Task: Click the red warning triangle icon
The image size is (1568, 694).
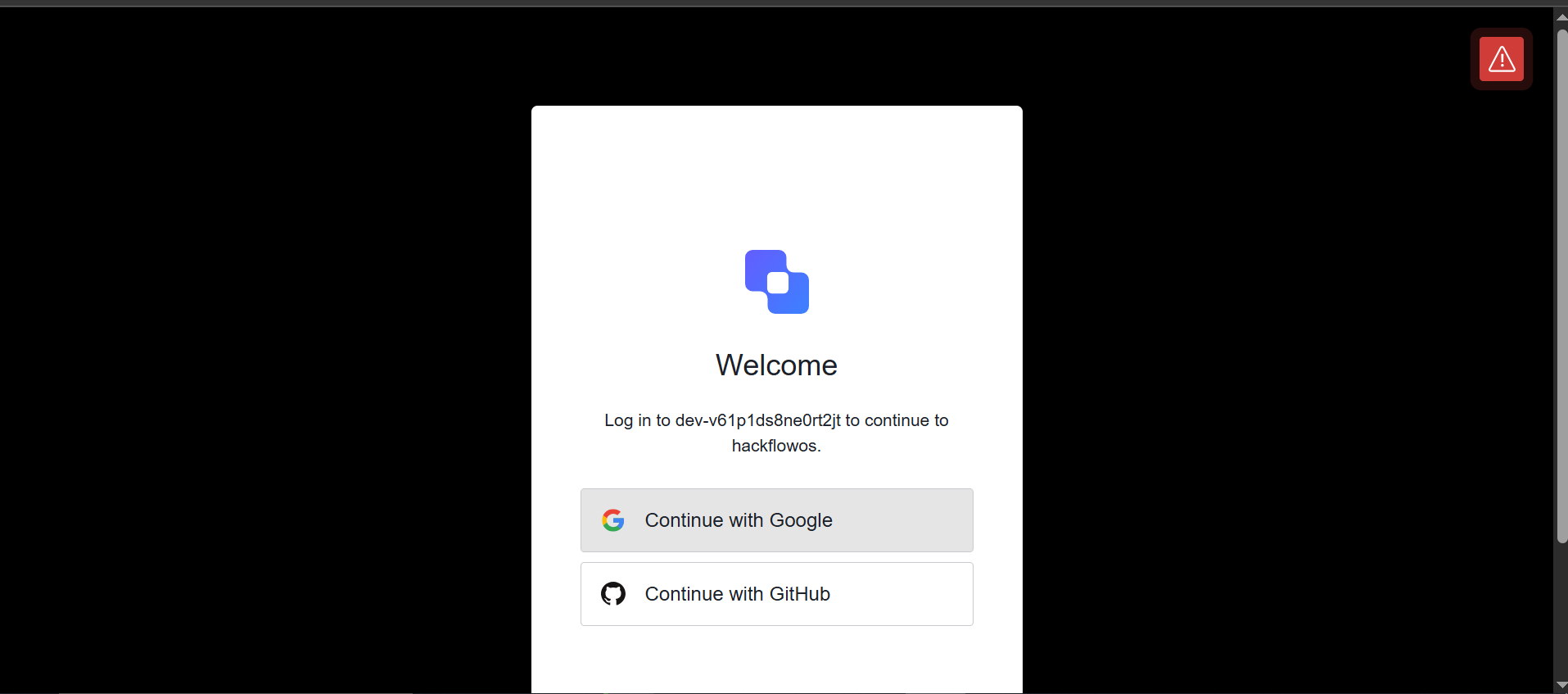Action: click(1501, 59)
